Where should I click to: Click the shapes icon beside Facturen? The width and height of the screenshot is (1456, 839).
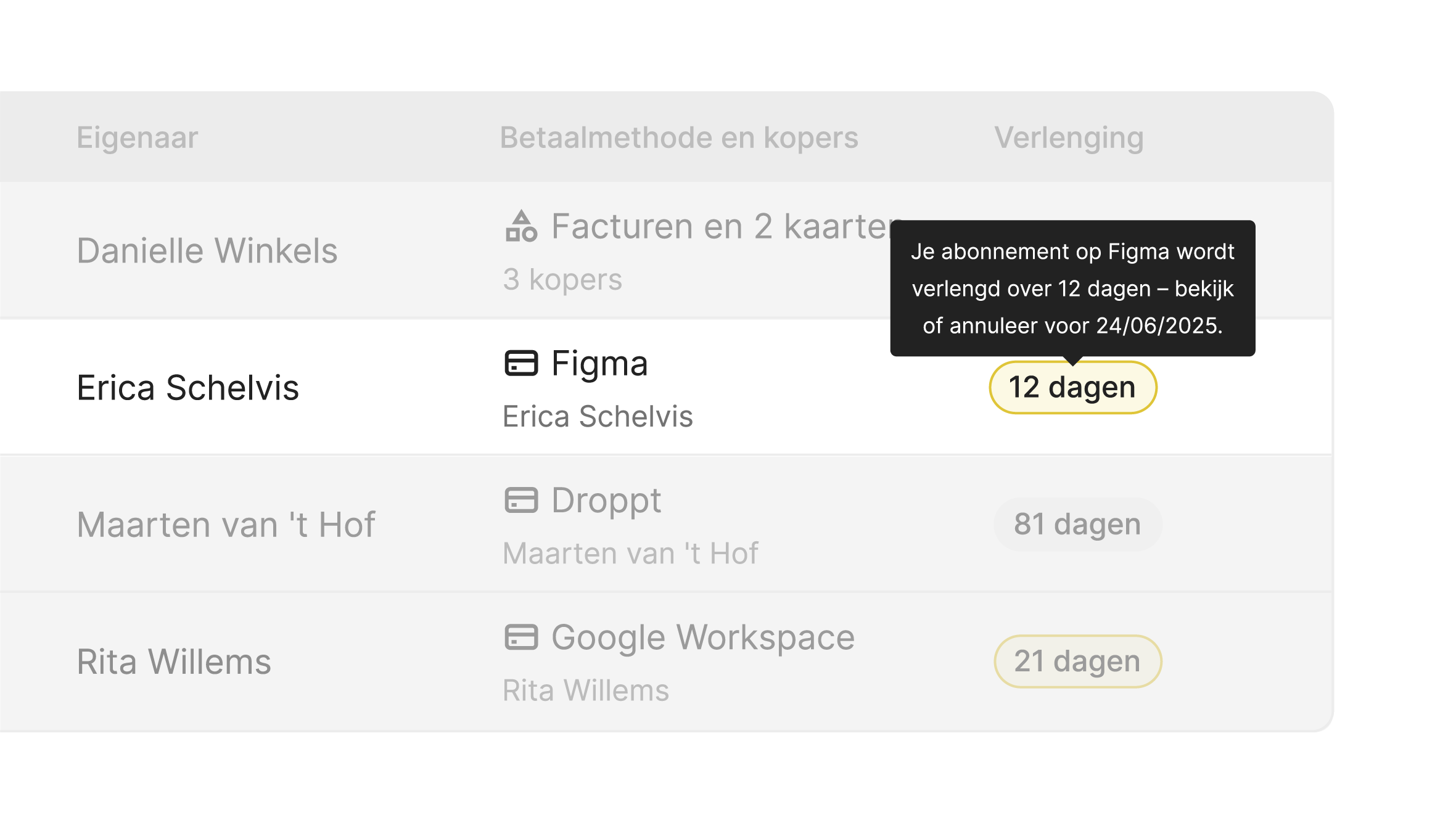coord(521,226)
